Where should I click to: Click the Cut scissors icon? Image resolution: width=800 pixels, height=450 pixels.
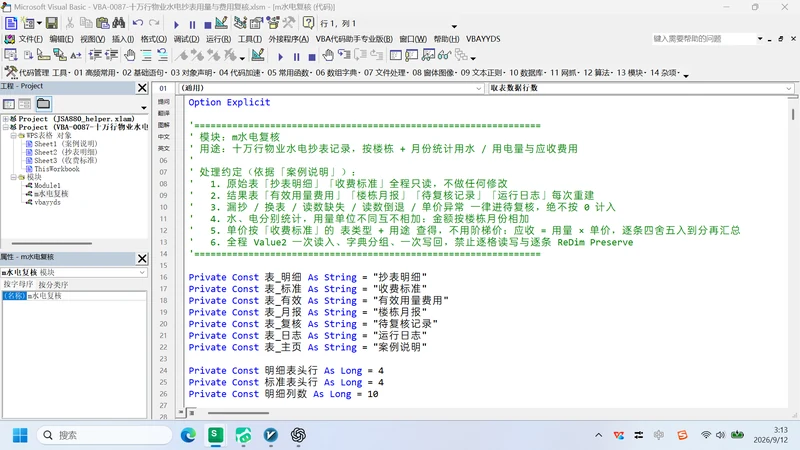(x=70, y=23)
